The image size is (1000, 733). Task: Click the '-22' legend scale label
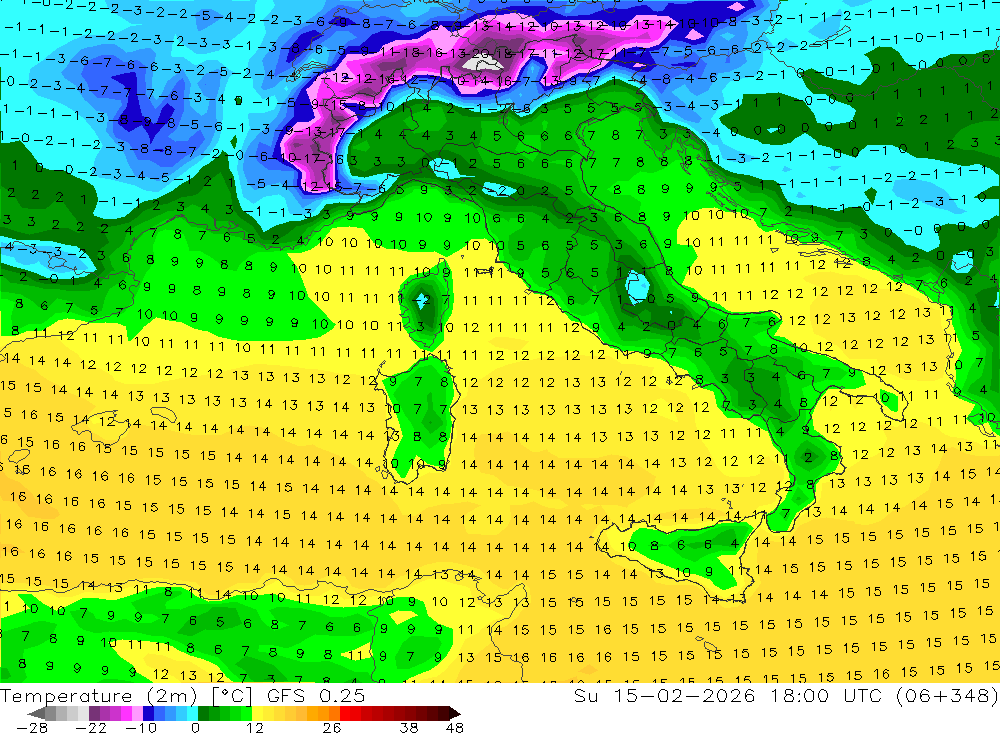[91, 727]
